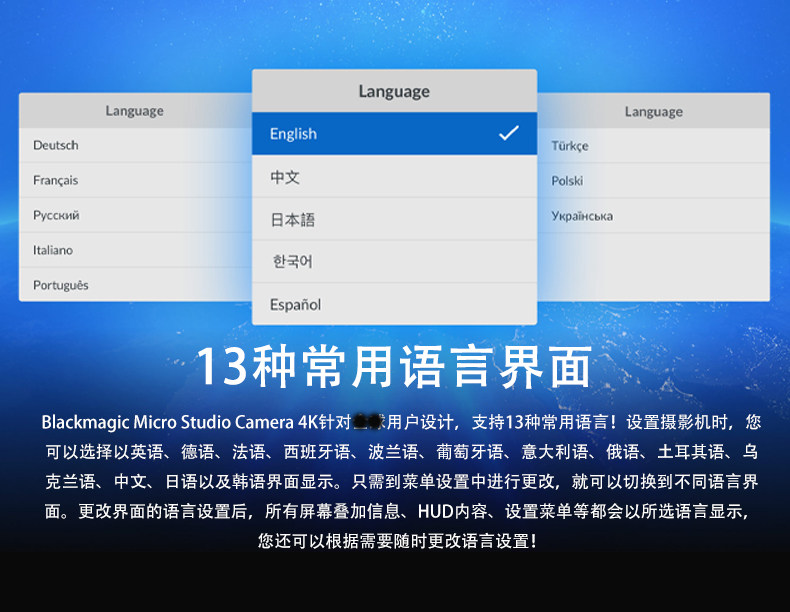The height and width of the screenshot is (612, 790).
Task: Choose Français language row
Action: pyautogui.click(x=136, y=180)
